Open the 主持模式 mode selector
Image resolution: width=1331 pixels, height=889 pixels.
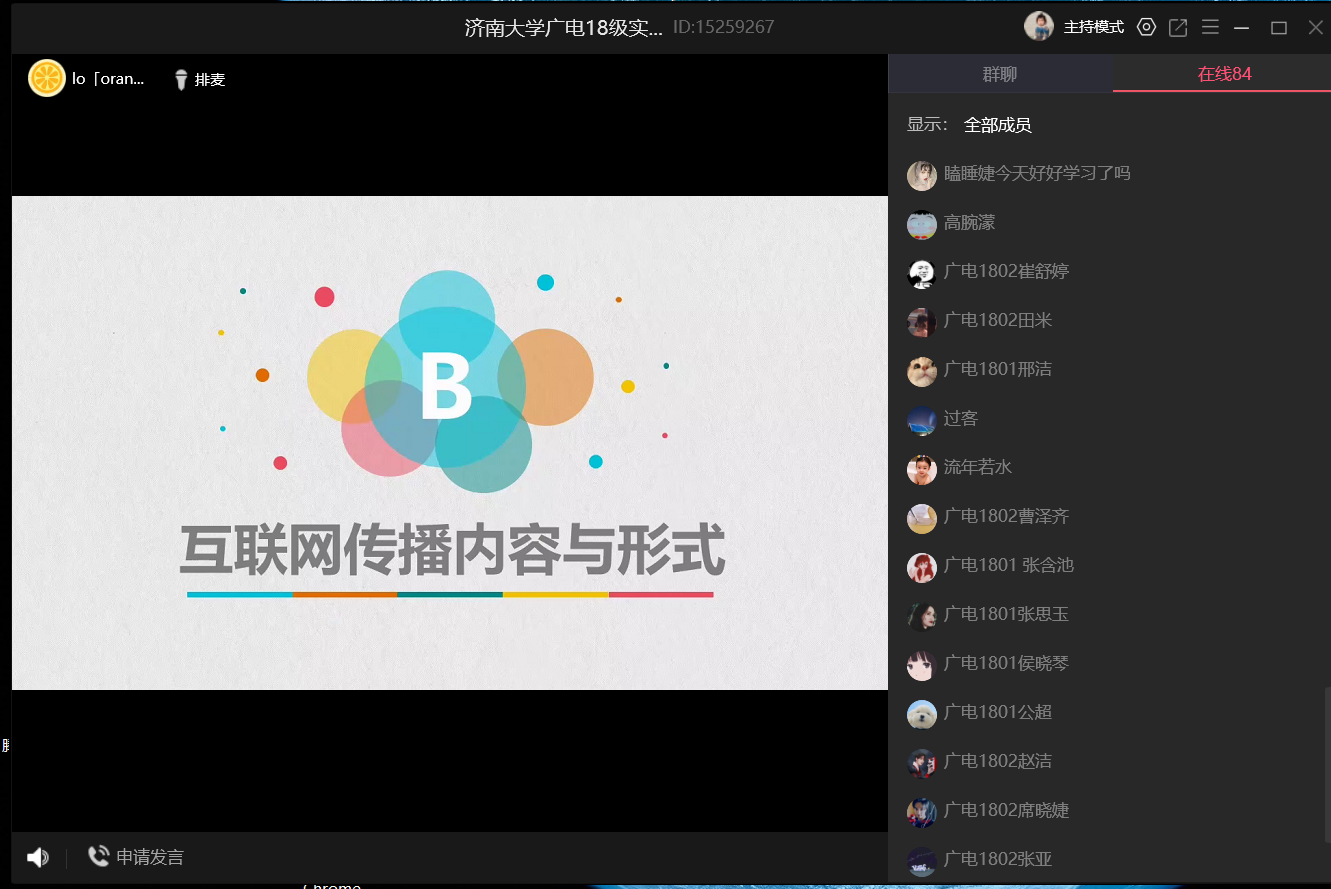click(x=1093, y=27)
